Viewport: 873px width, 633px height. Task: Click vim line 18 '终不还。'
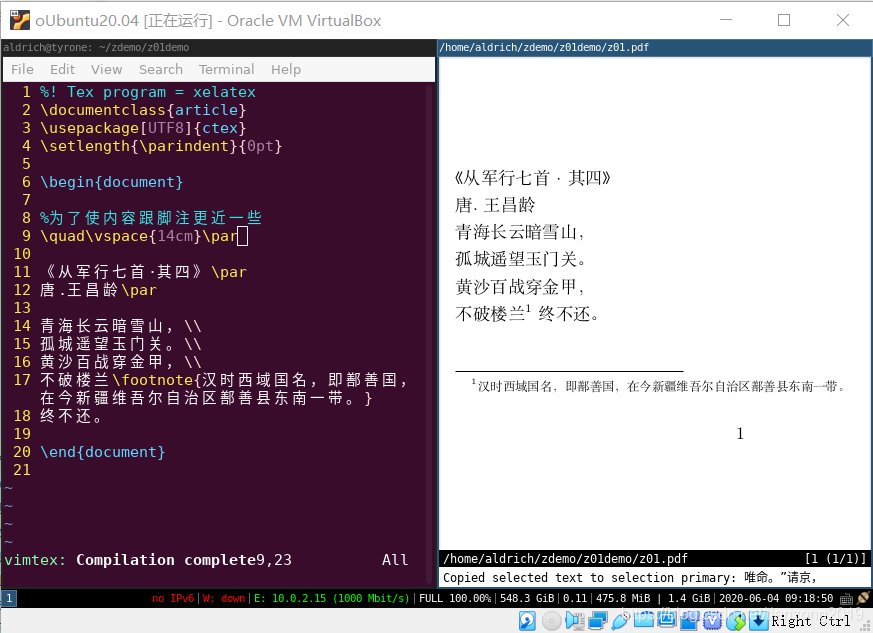(71, 416)
